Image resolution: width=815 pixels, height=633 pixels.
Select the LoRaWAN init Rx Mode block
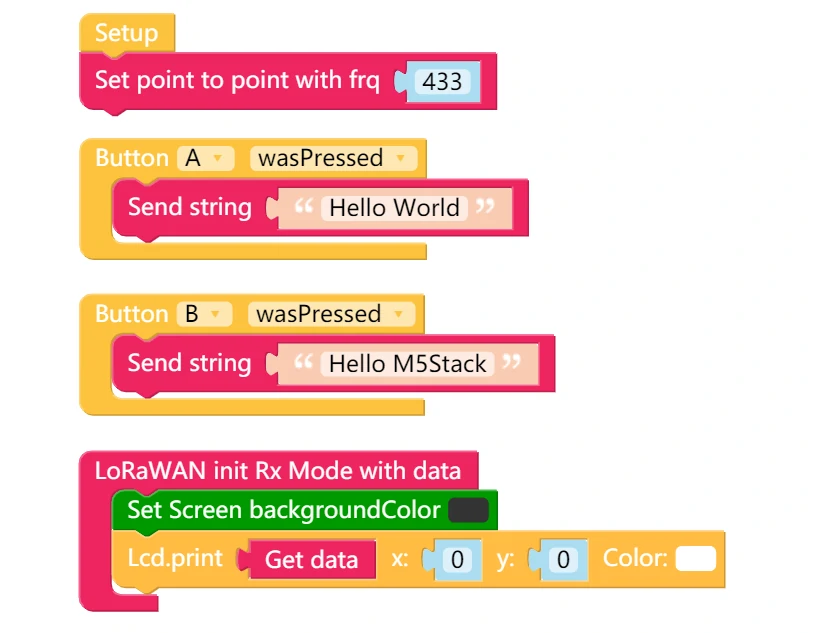(x=278, y=471)
